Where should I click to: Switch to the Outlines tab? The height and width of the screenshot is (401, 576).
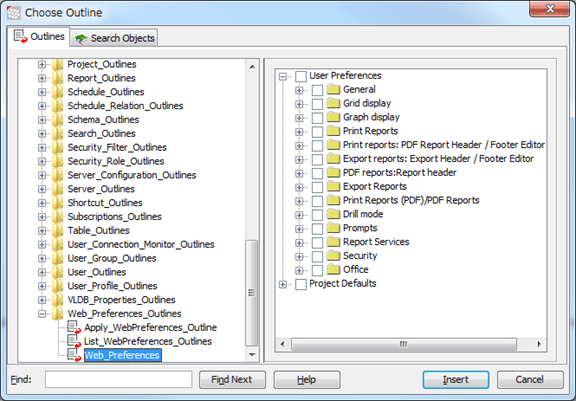(39, 37)
